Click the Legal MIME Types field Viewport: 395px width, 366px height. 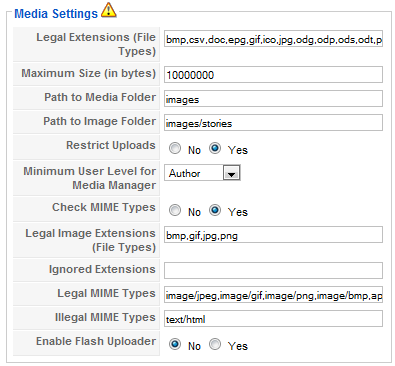pyautogui.click(x=273, y=295)
